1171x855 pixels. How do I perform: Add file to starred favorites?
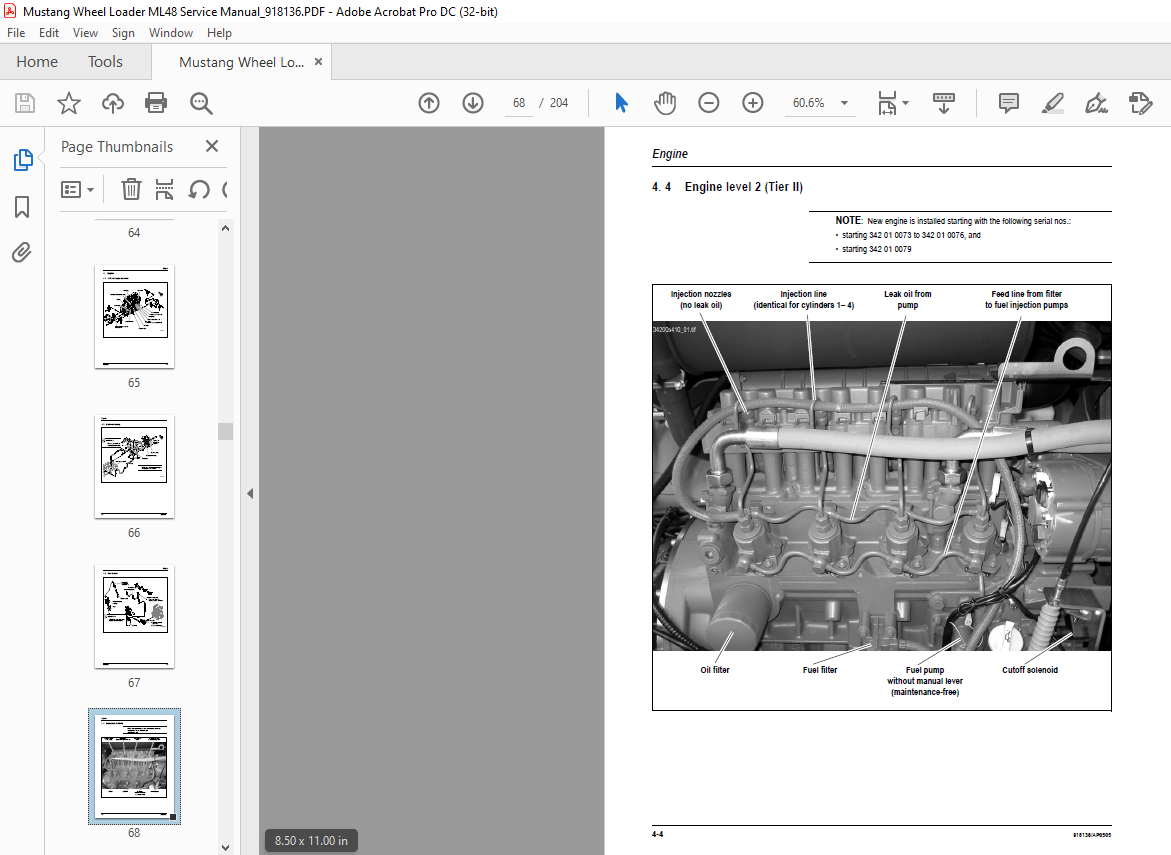[x=69, y=103]
